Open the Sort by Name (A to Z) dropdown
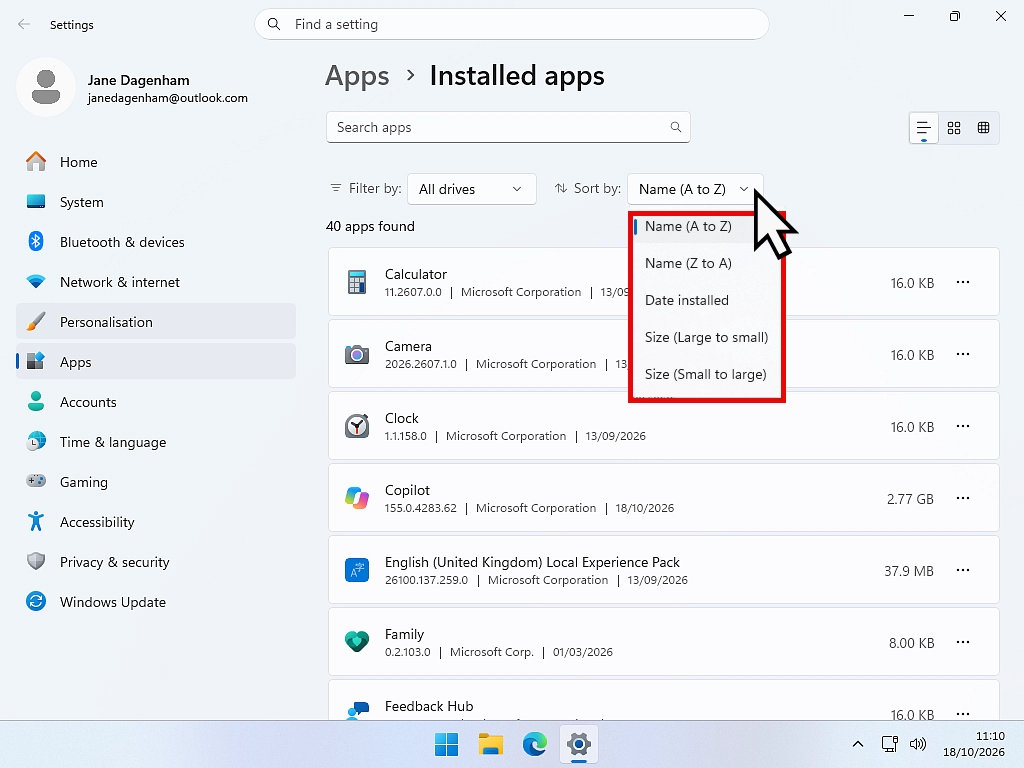Image resolution: width=1024 pixels, height=768 pixels. click(694, 189)
